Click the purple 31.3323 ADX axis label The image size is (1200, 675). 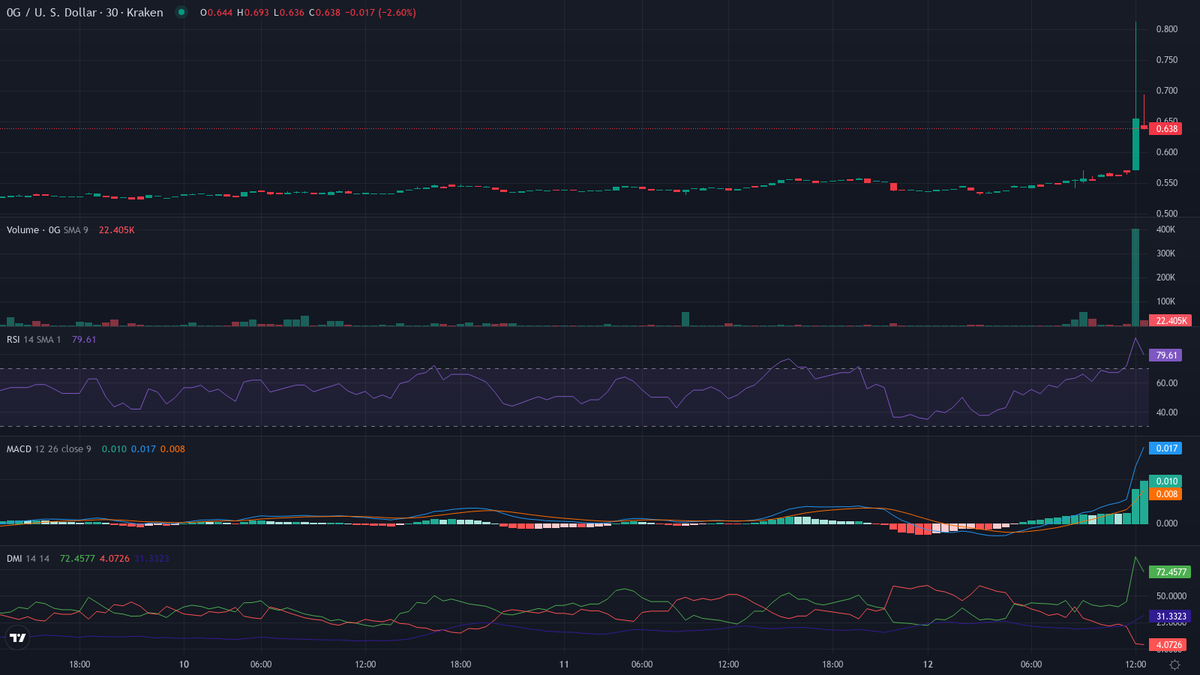click(1172, 616)
